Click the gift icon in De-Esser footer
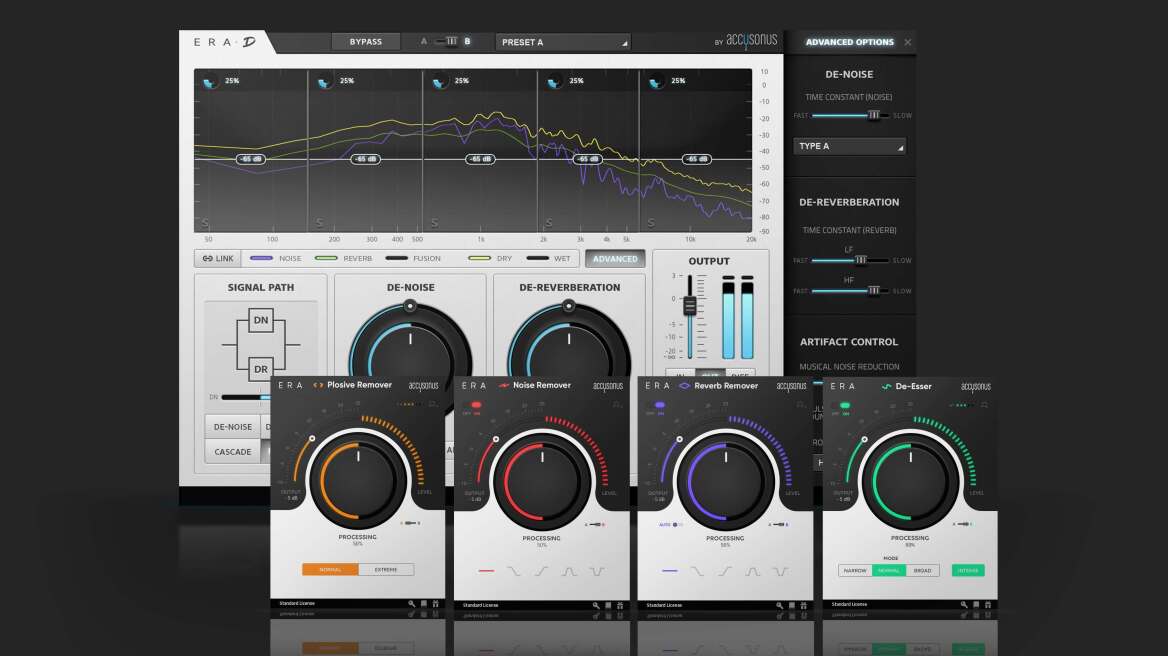Image resolution: width=1168 pixels, height=656 pixels. tap(988, 605)
